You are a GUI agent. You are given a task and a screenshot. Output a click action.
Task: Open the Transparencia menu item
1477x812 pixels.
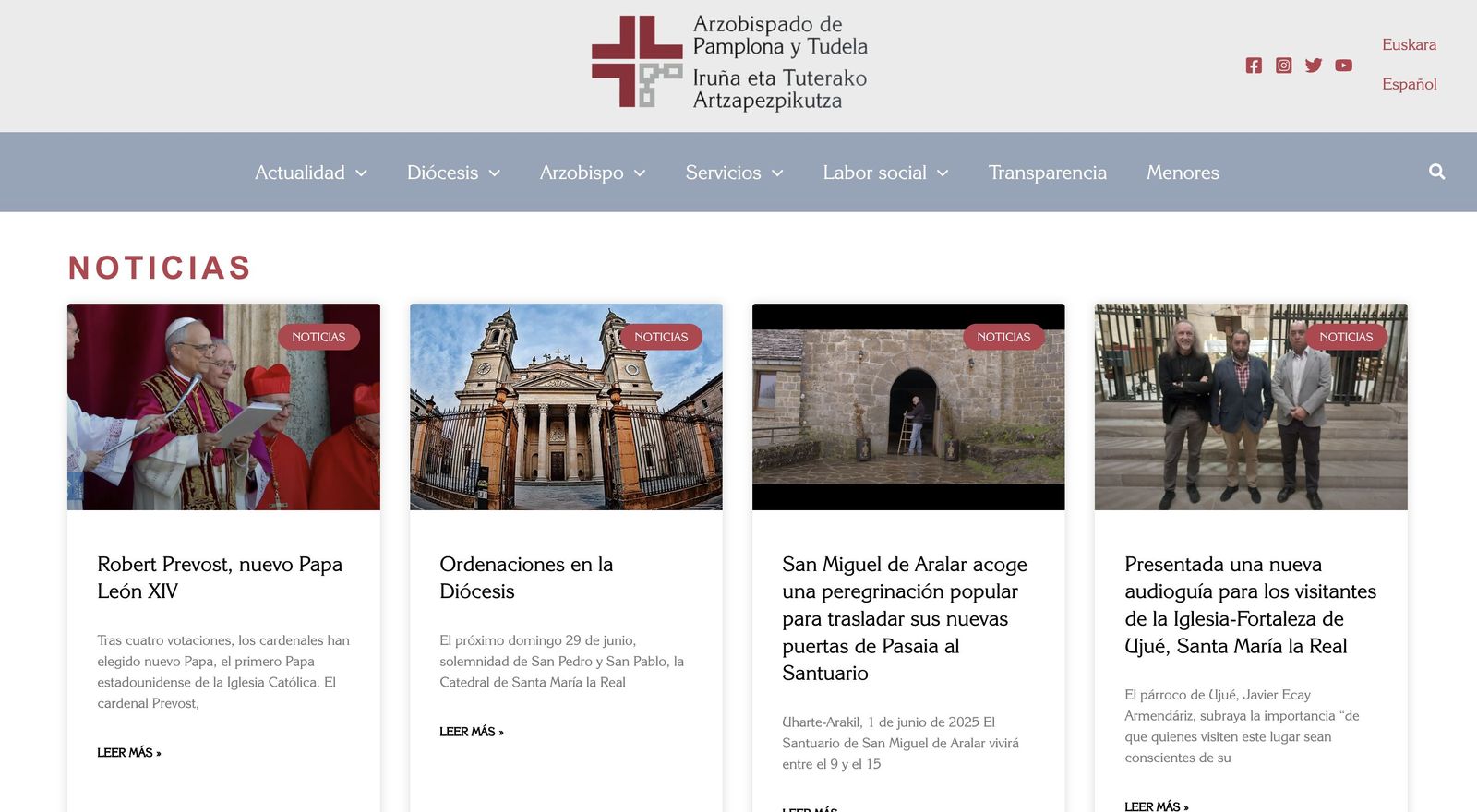point(1047,173)
